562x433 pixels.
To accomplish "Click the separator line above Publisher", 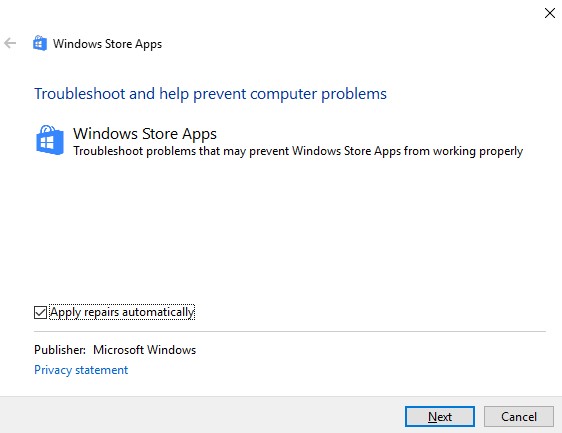I will (x=290, y=332).
